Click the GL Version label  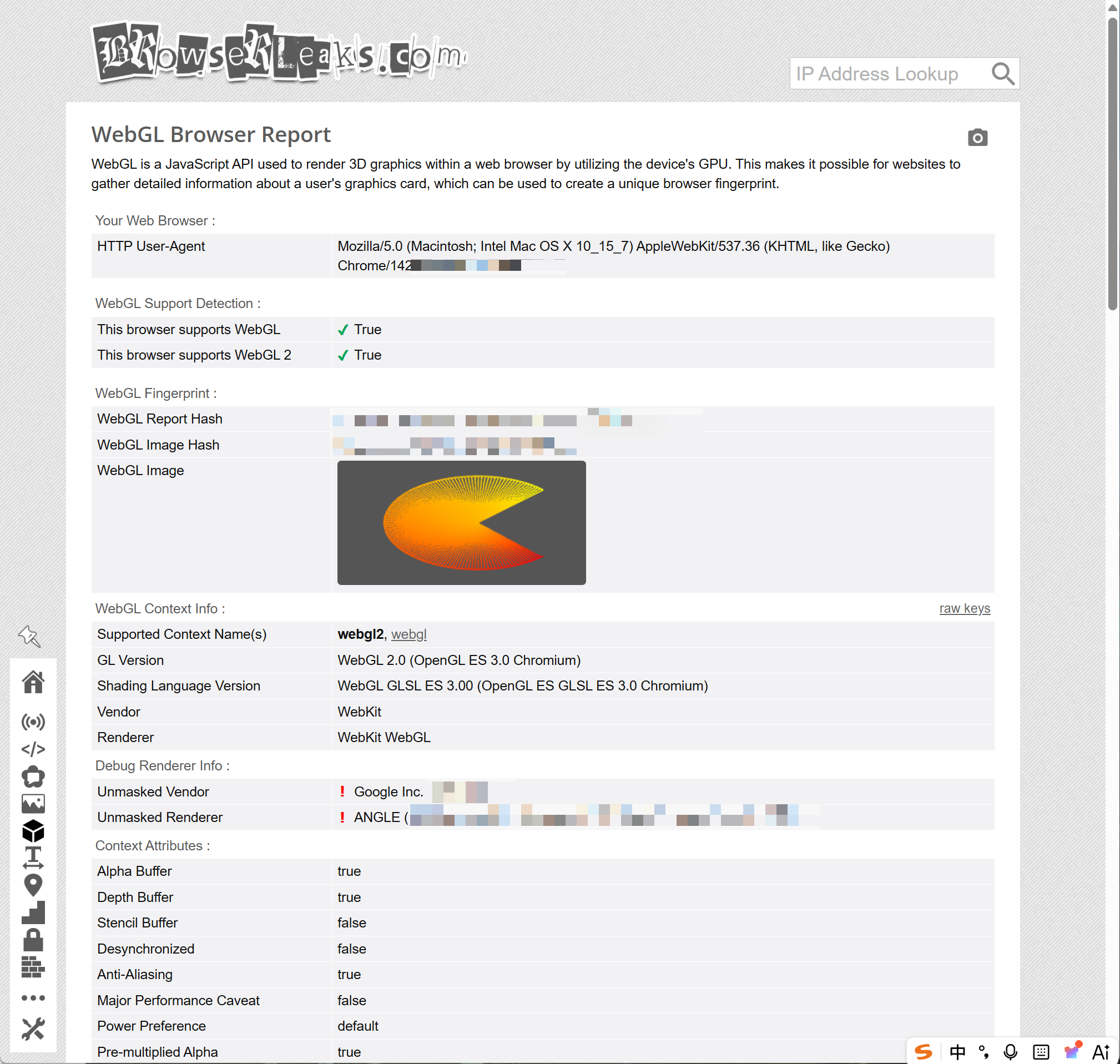[130, 660]
